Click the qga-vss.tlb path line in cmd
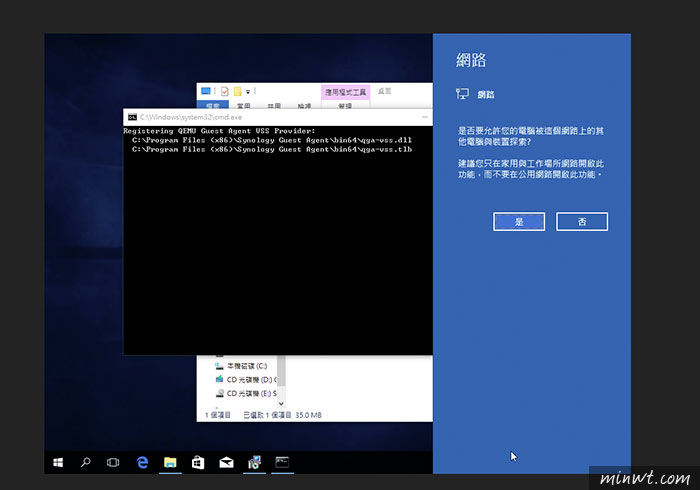The height and width of the screenshot is (490, 700). pos(272,149)
